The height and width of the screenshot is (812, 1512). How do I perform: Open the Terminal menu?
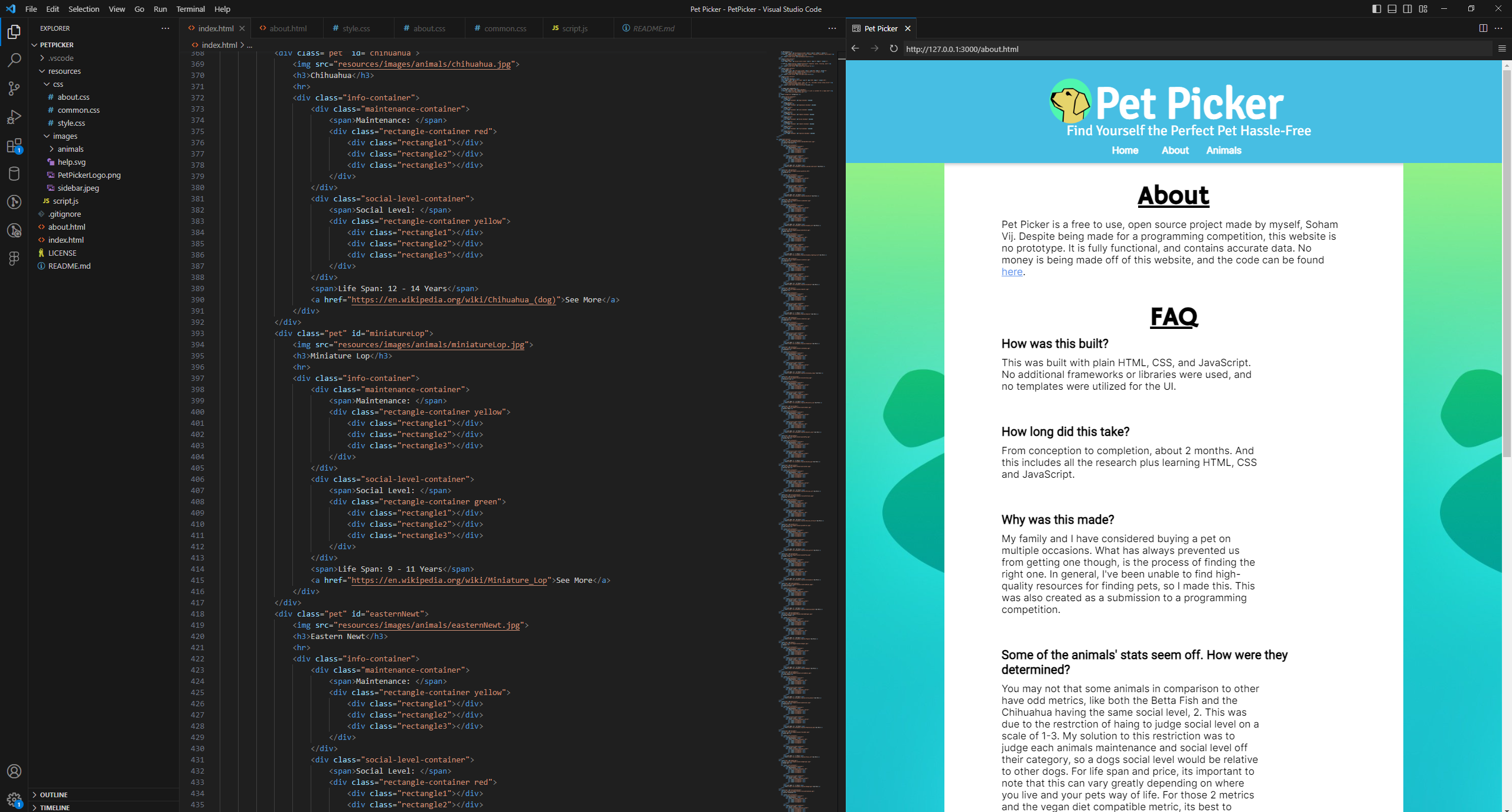(190, 9)
